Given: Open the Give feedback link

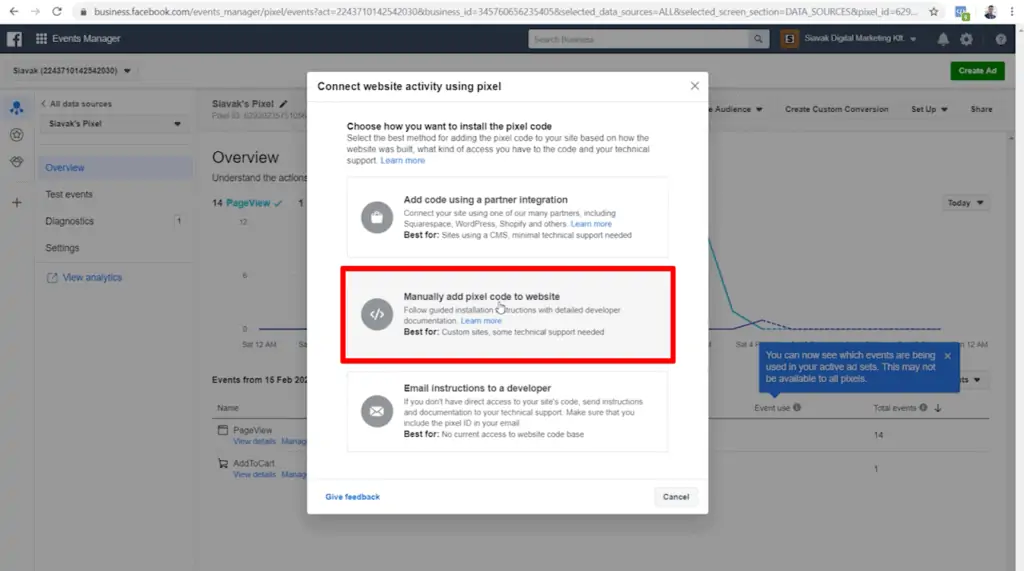Looking at the screenshot, I should (x=353, y=497).
